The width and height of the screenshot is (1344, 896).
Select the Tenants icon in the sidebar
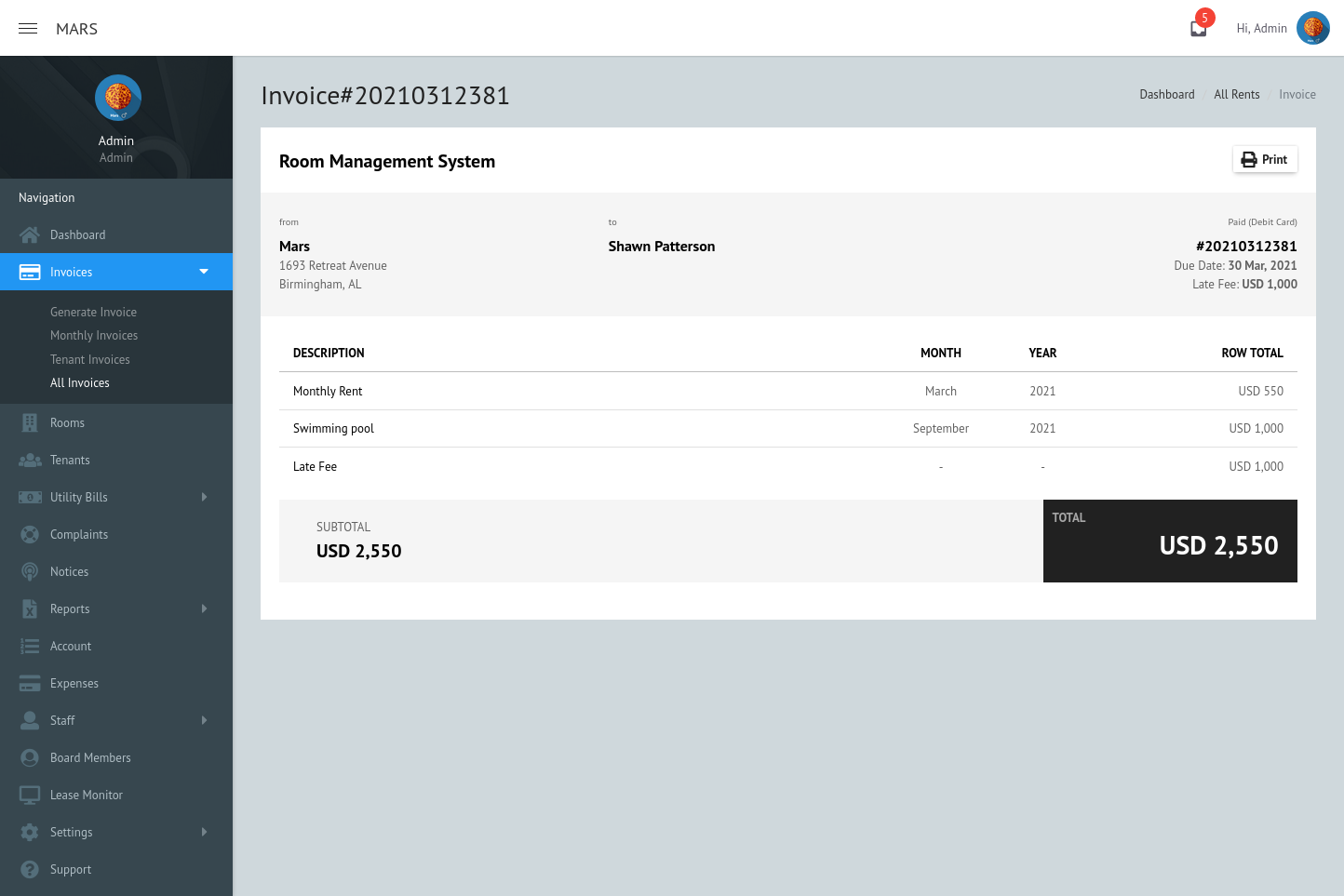click(x=30, y=460)
